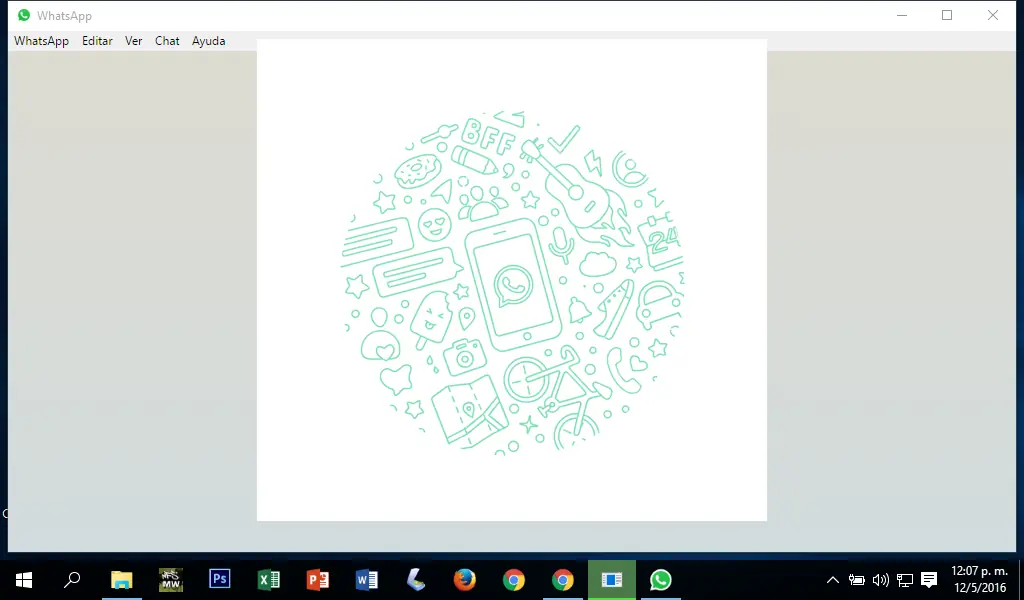The height and width of the screenshot is (600, 1024).
Task: Open Excel from the taskbar
Action: (x=268, y=580)
